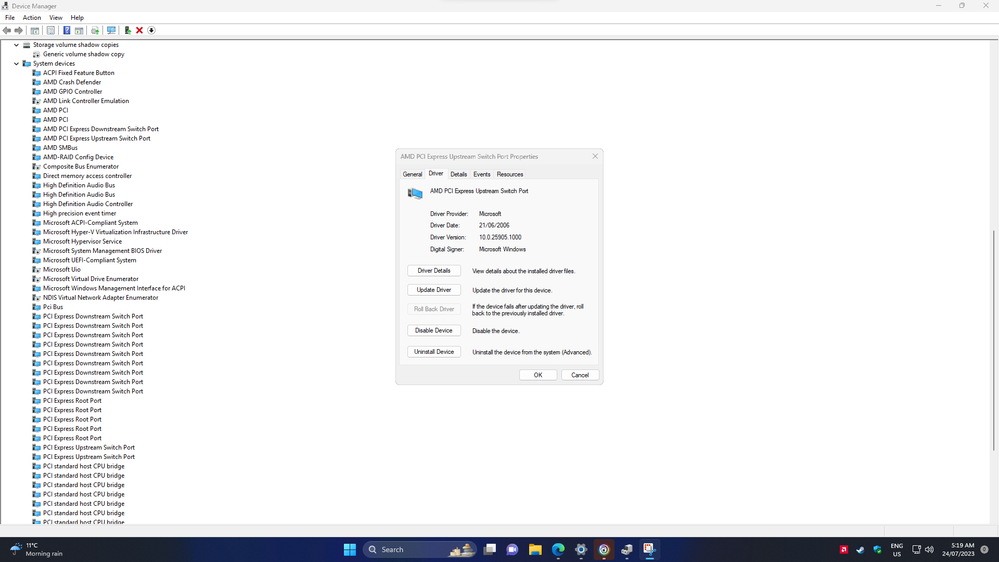The image size is (999, 562).
Task: Click the device icon in Properties dialog
Action: coord(415,193)
